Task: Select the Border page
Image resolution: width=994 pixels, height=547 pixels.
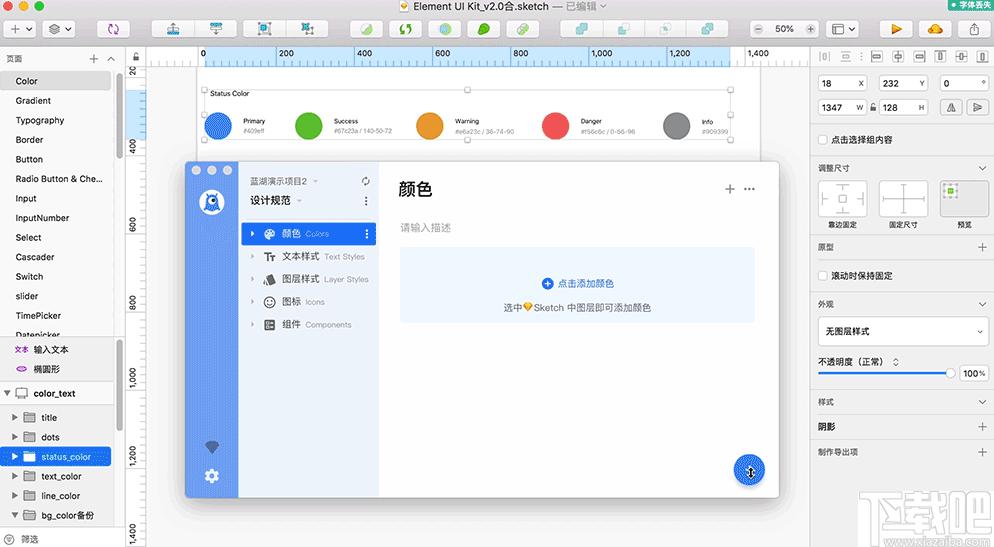Action: (x=29, y=139)
